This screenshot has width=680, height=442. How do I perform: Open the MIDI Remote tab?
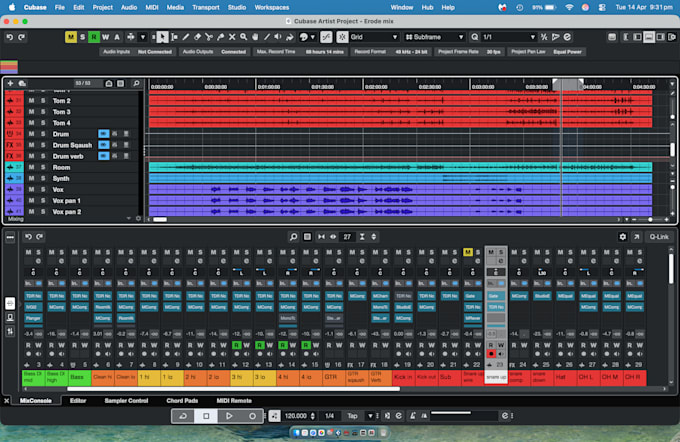coord(234,401)
